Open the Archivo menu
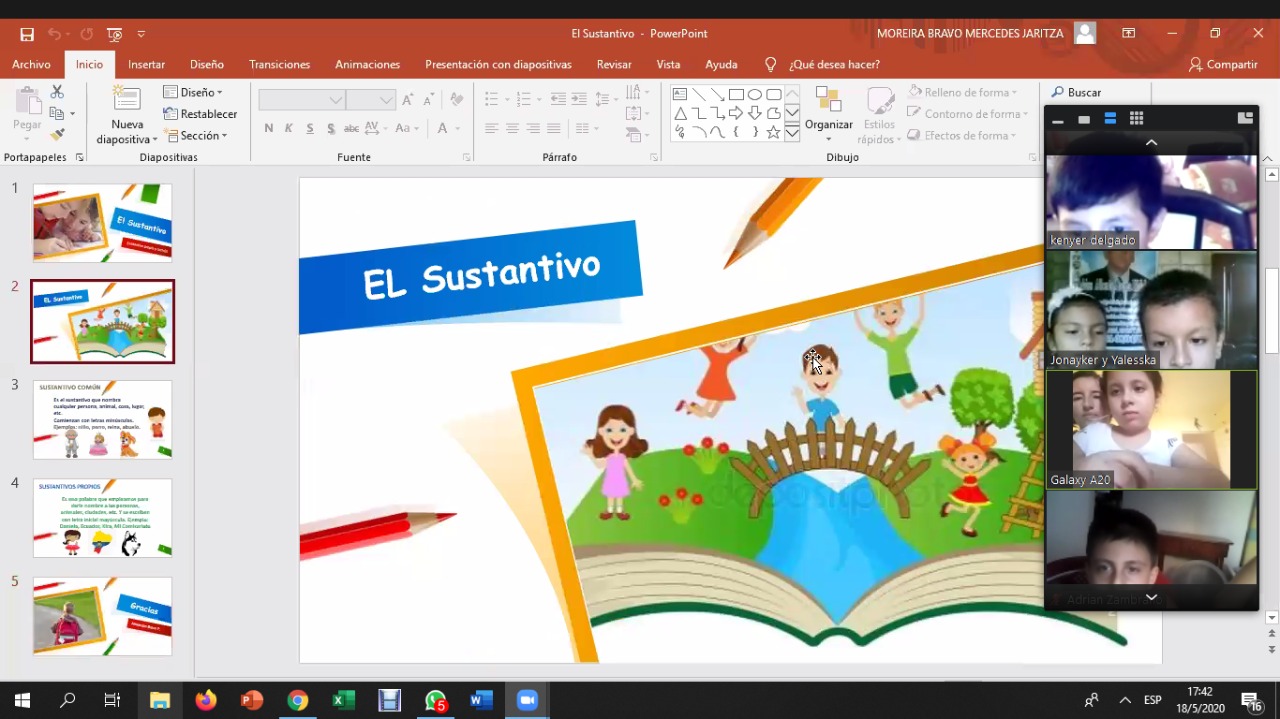Image resolution: width=1280 pixels, height=719 pixels. tap(31, 64)
